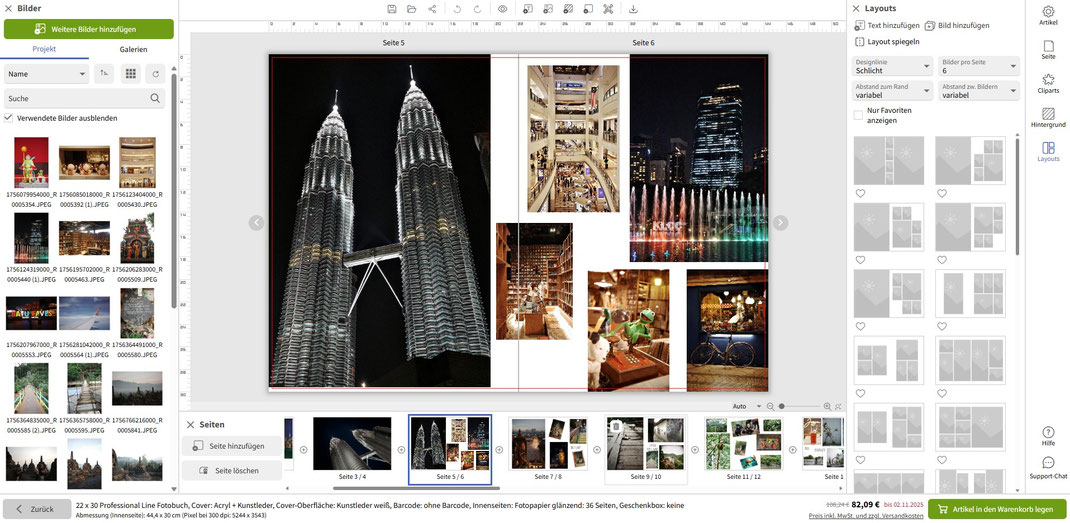Uncheck 'Verwendete Bilder ausblenden' checkbox
Image resolution: width=1070 pixels, height=523 pixels.
point(9,118)
